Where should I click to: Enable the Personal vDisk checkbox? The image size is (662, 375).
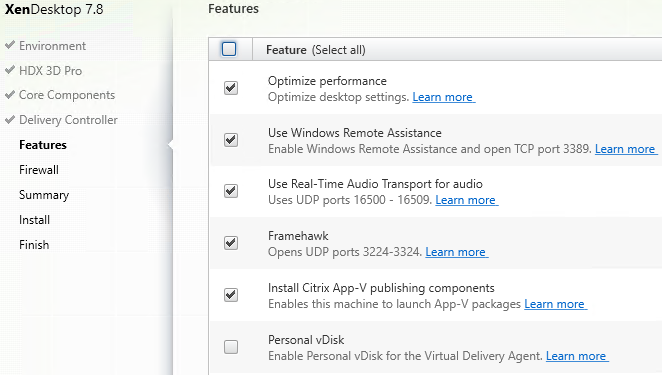pyautogui.click(x=231, y=347)
